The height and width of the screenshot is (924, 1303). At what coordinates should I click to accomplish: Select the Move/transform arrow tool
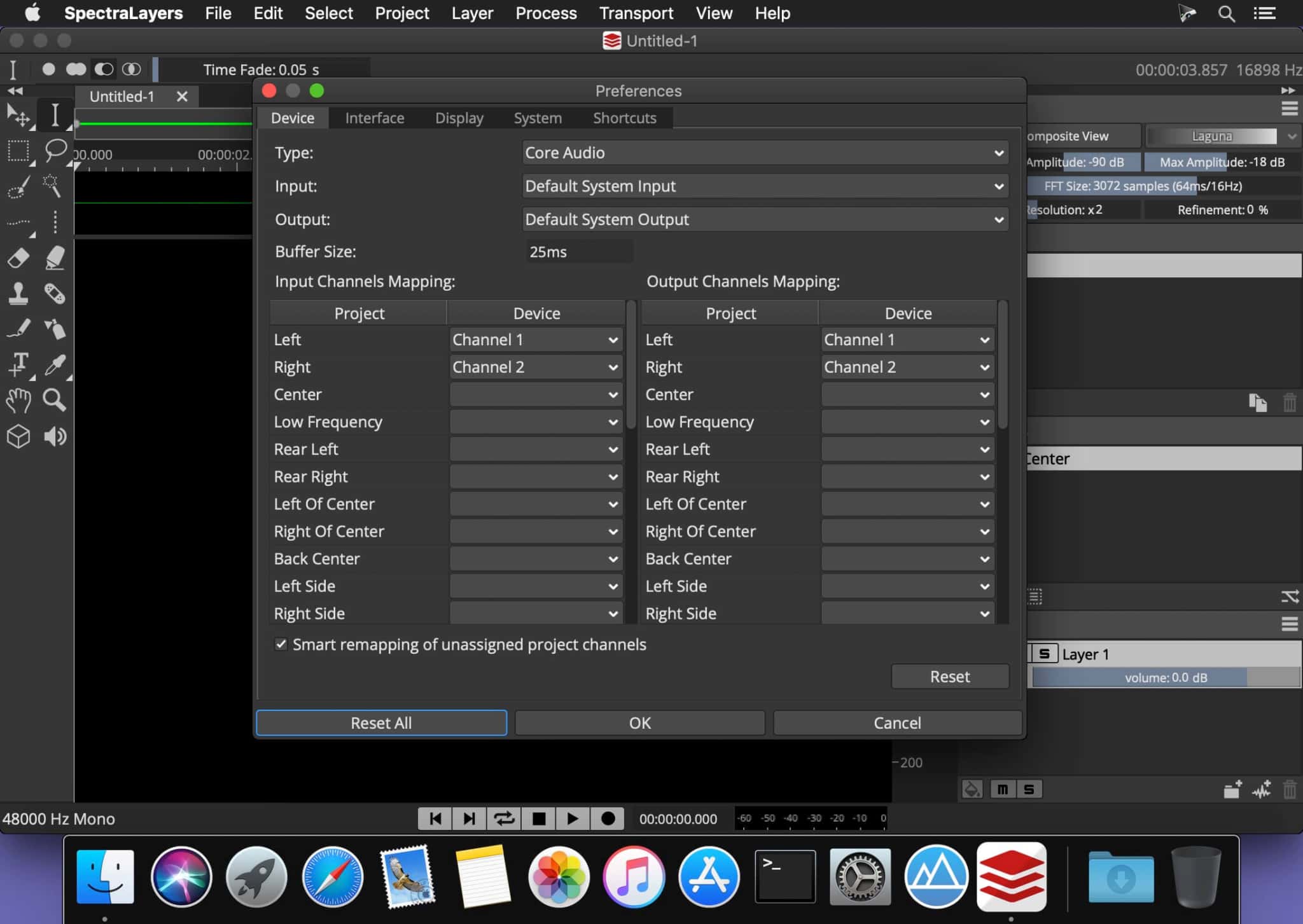click(x=18, y=115)
